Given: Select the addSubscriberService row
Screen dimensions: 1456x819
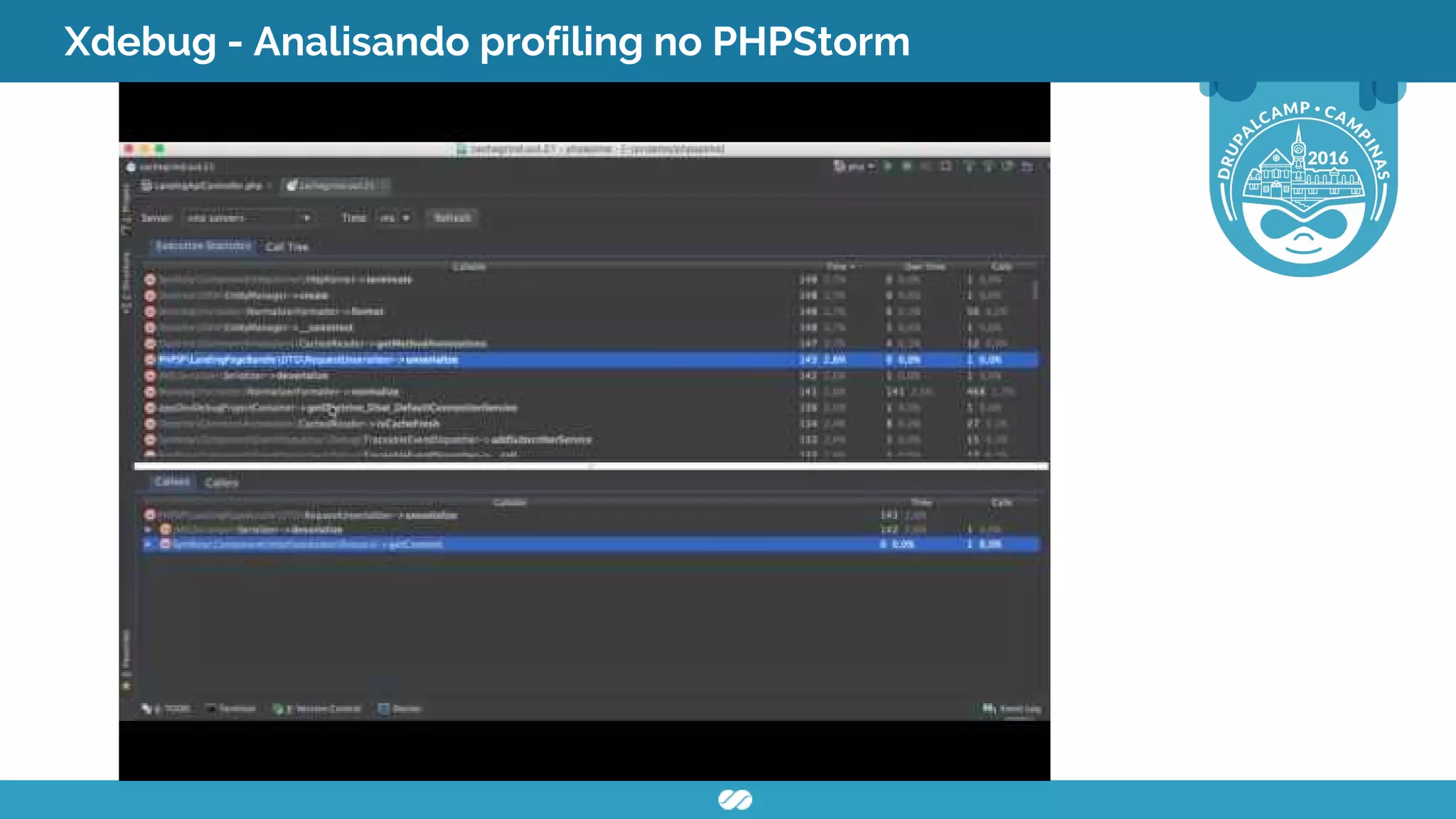Looking at the screenshot, I should (590, 440).
